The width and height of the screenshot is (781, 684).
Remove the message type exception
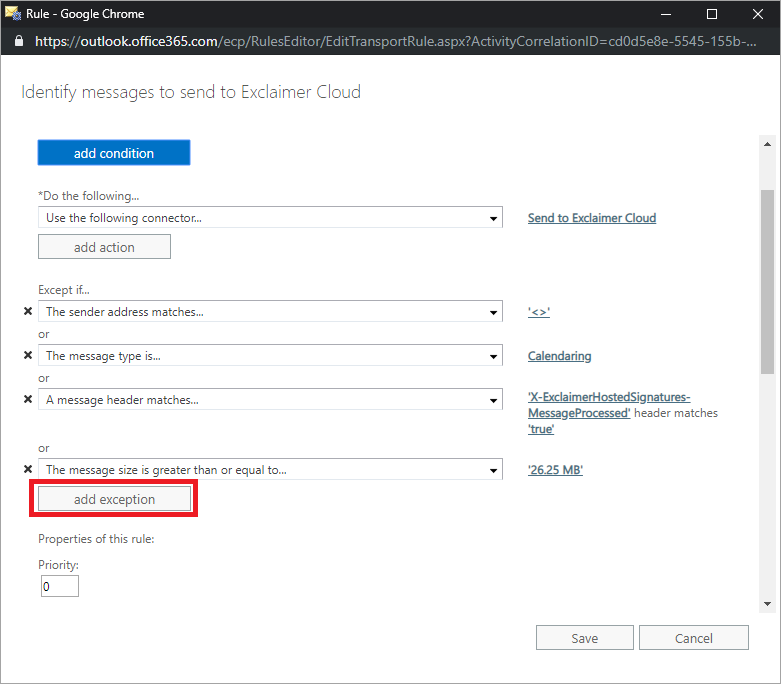tap(28, 356)
